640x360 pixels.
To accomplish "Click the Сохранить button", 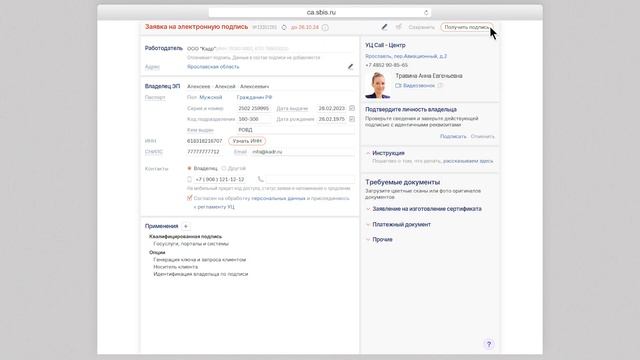I will [421, 27].
